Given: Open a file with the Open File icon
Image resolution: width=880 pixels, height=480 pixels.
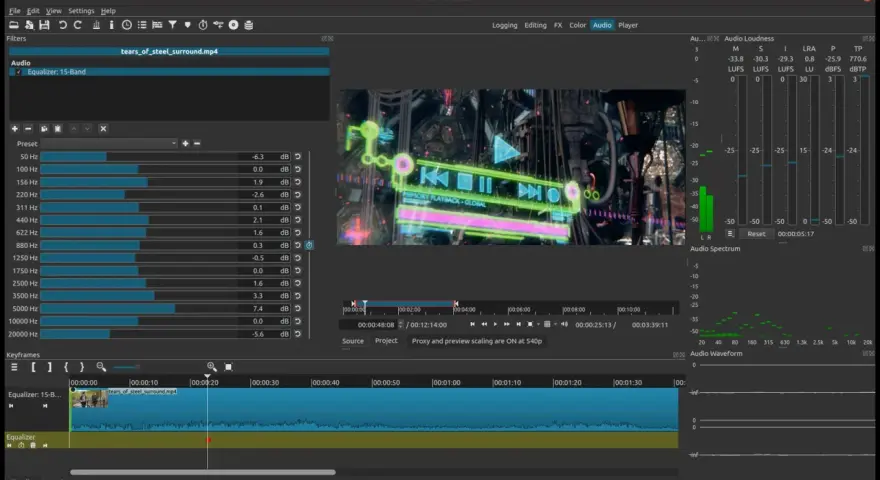Looking at the screenshot, I should click(13, 25).
